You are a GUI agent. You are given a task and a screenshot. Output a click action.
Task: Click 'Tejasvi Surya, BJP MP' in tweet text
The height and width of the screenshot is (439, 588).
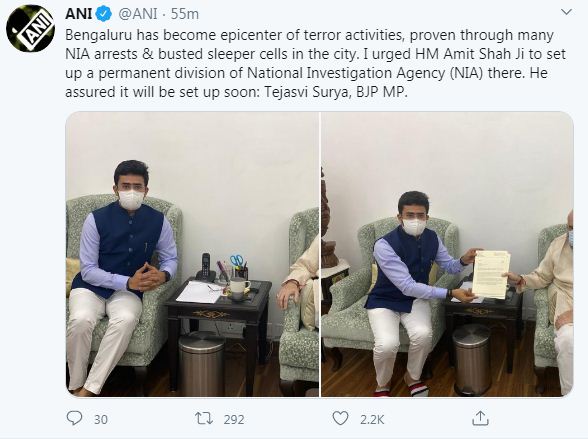(x=336, y=92)
